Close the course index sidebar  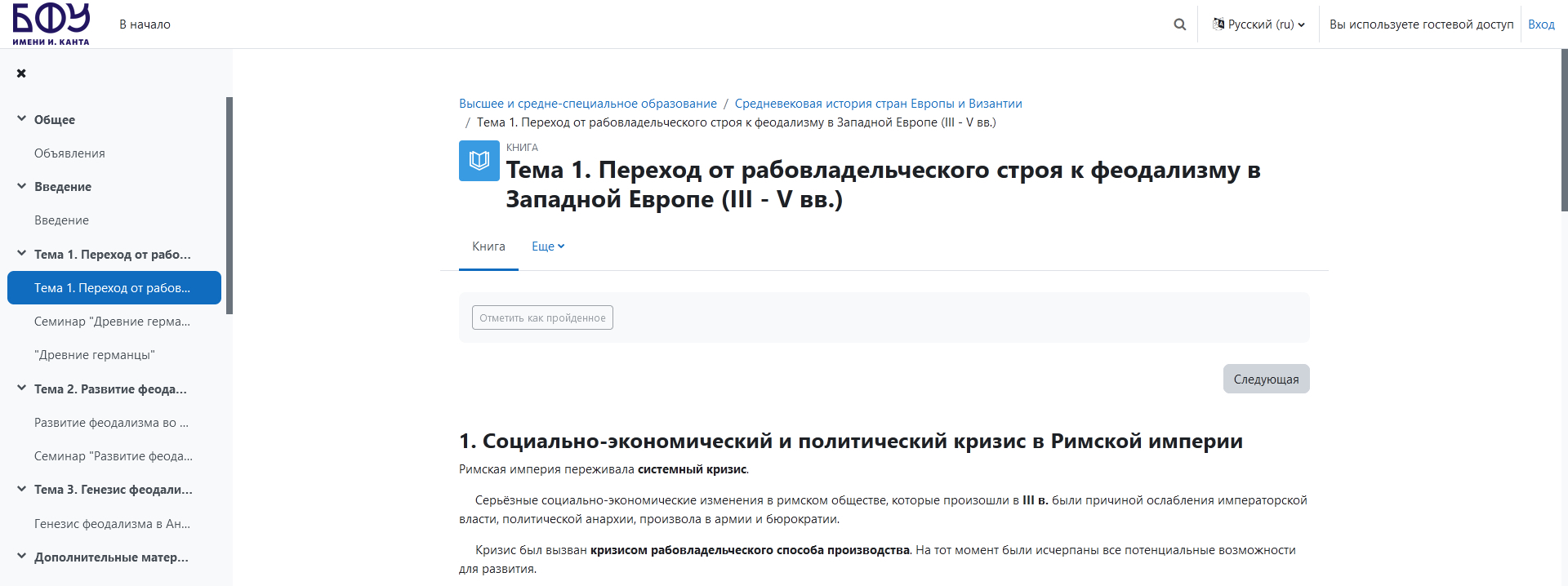(x=21, y=73)
